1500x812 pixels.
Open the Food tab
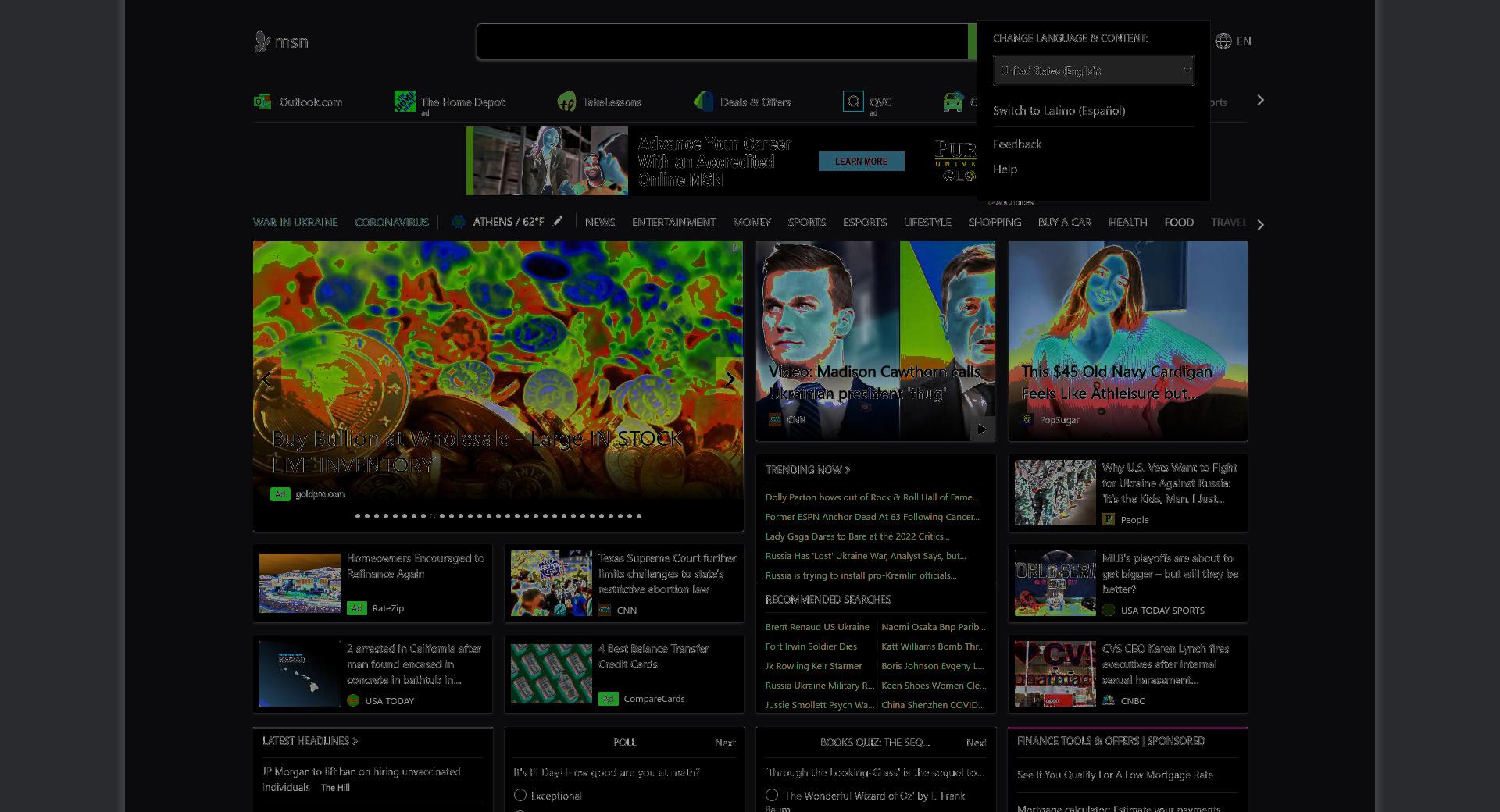pyautogui.click(x=1178, y=222)
